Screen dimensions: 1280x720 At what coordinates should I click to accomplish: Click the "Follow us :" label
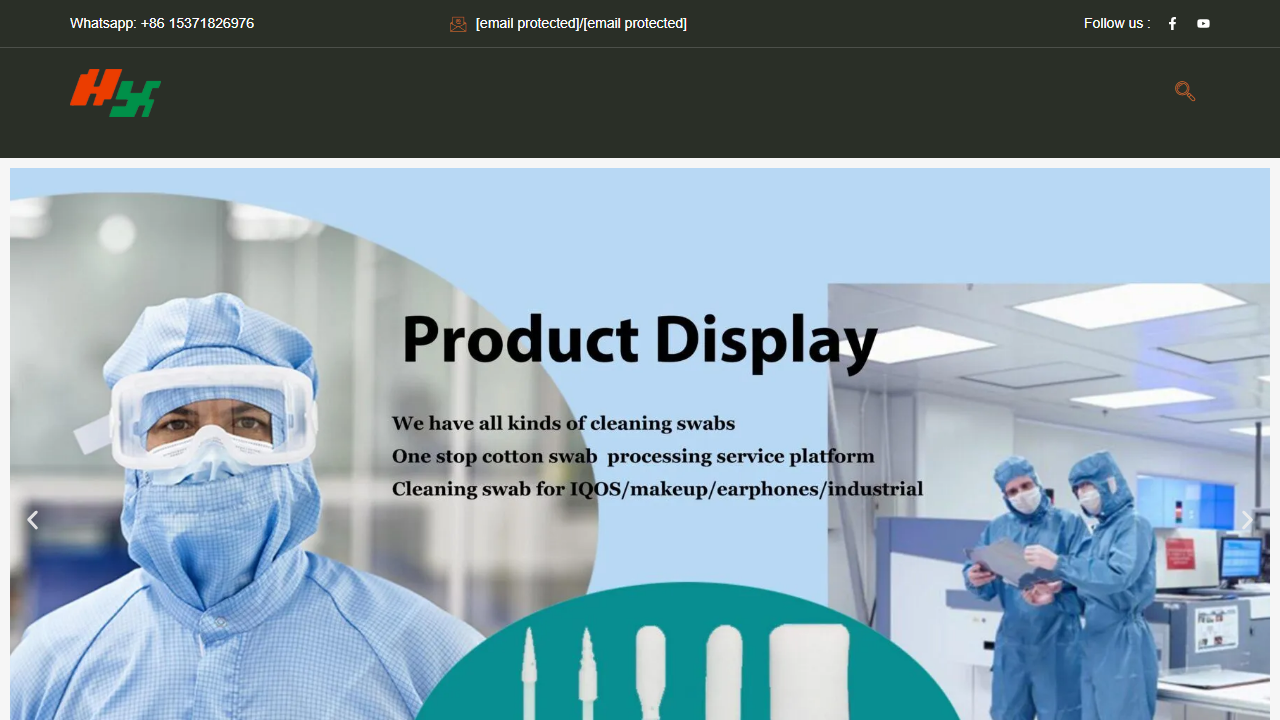[x=1117, y=23]
